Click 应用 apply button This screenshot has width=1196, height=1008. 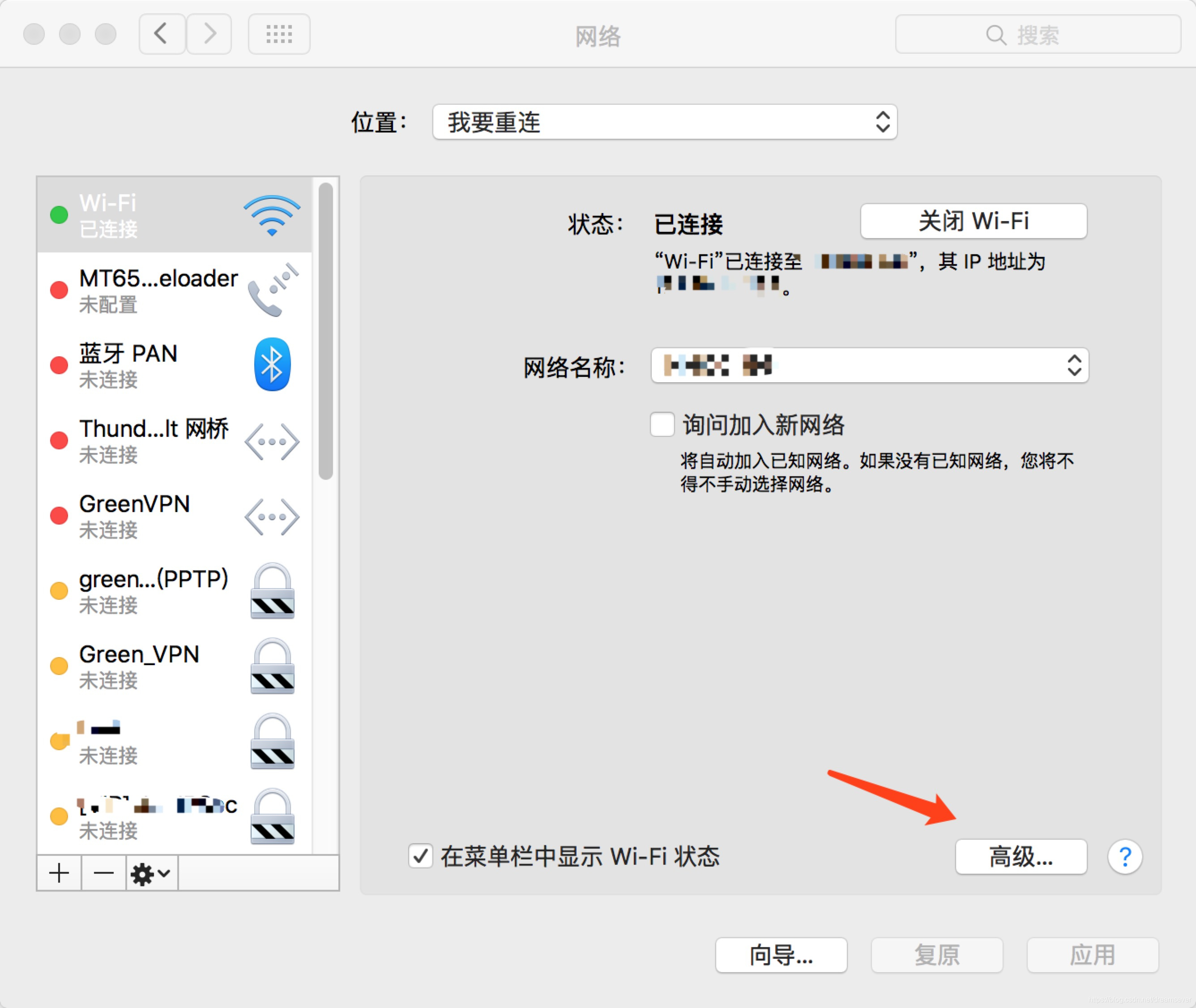coord(1093,955)
